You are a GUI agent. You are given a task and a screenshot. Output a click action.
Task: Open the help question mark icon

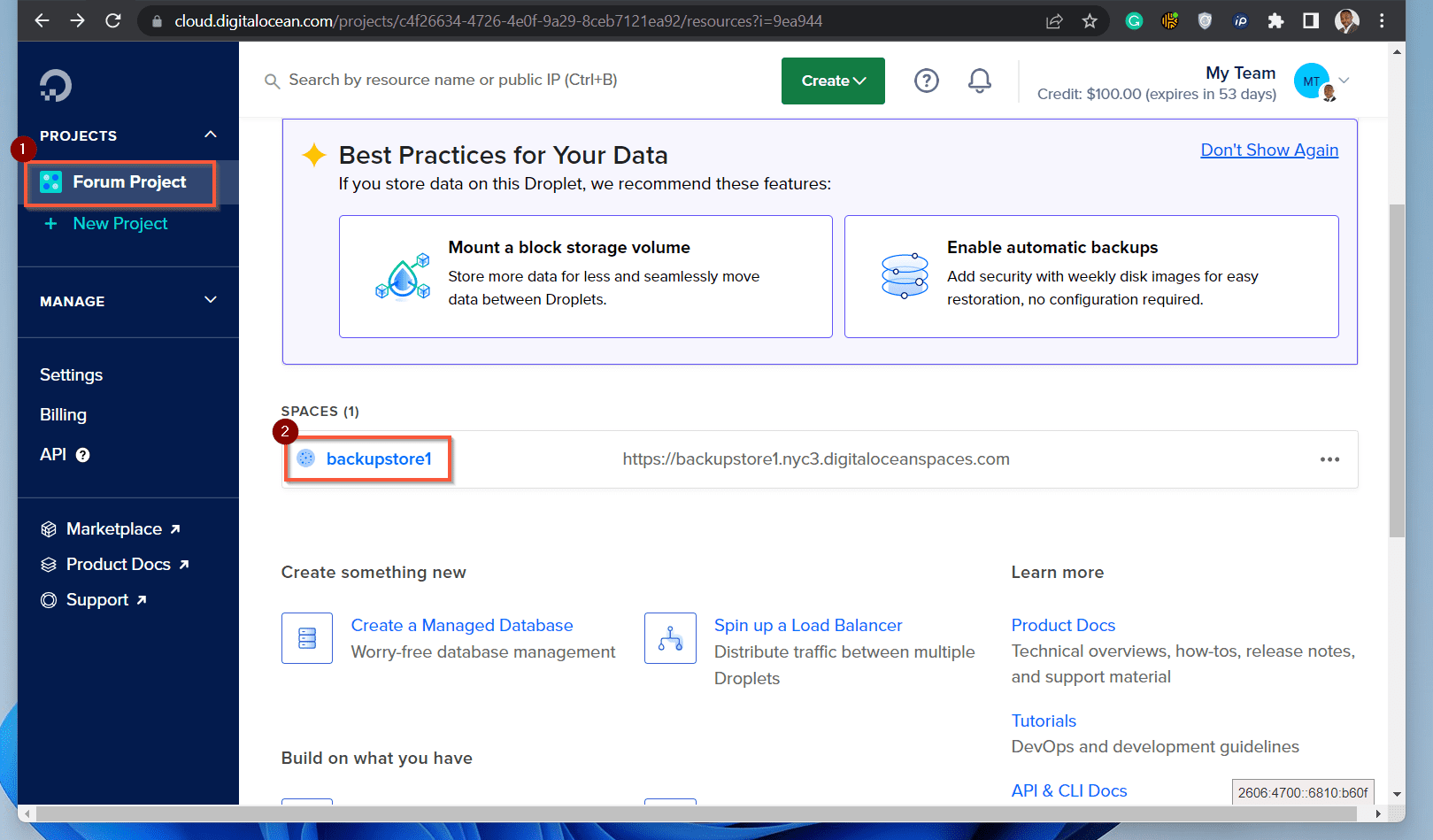[926, 81]
